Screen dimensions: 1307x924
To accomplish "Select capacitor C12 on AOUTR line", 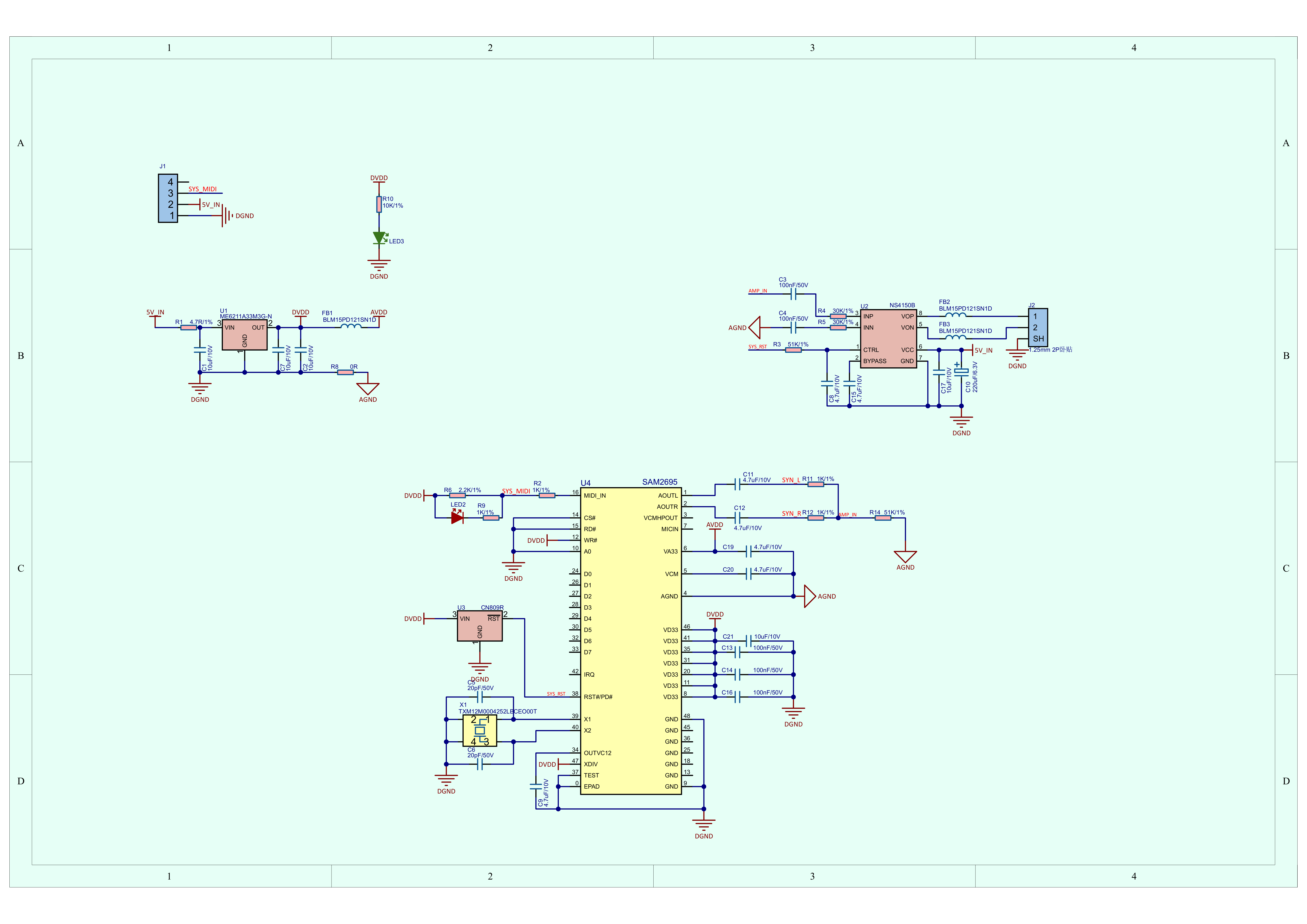I will (x=738, y=518).
